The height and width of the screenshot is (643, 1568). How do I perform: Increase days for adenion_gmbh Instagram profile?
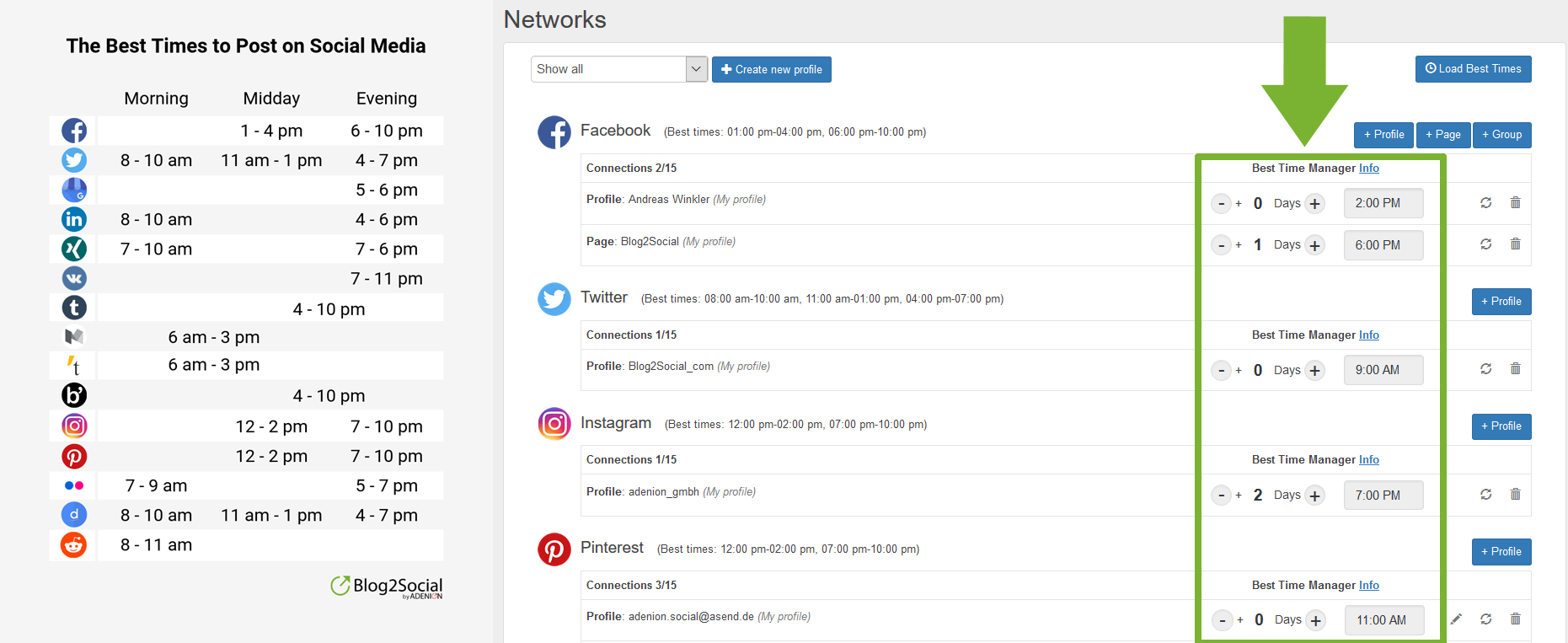point(1315,496)
